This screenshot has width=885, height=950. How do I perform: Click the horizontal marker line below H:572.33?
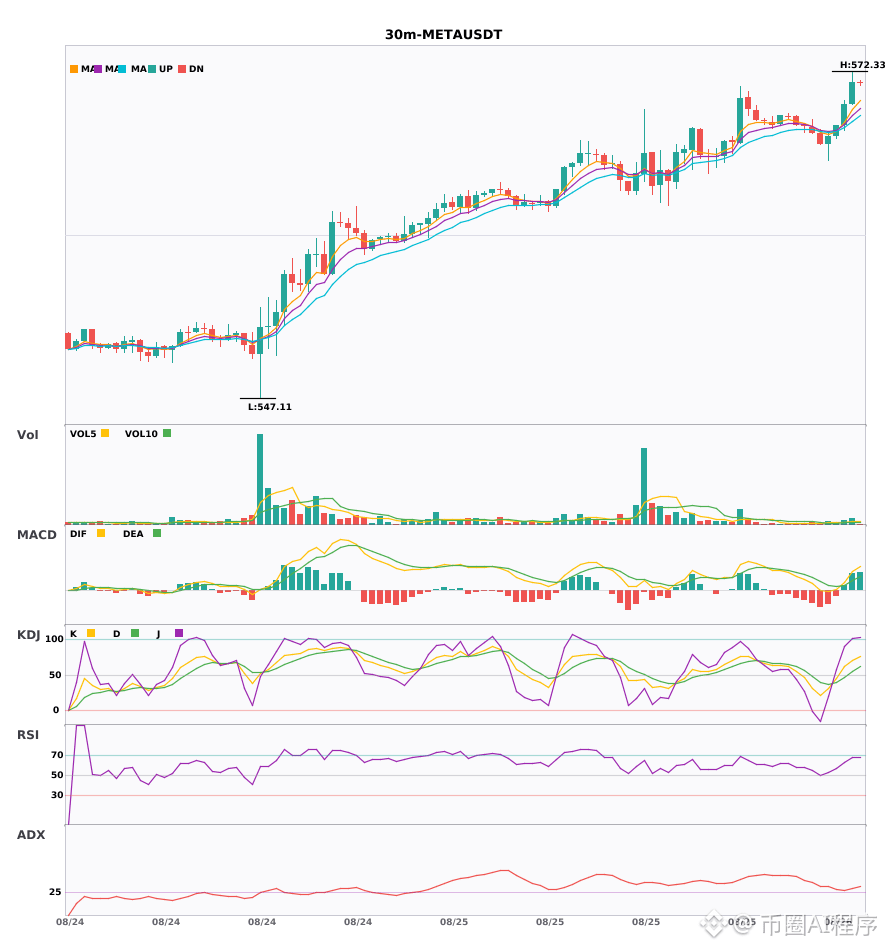click(x=849, y=71)
